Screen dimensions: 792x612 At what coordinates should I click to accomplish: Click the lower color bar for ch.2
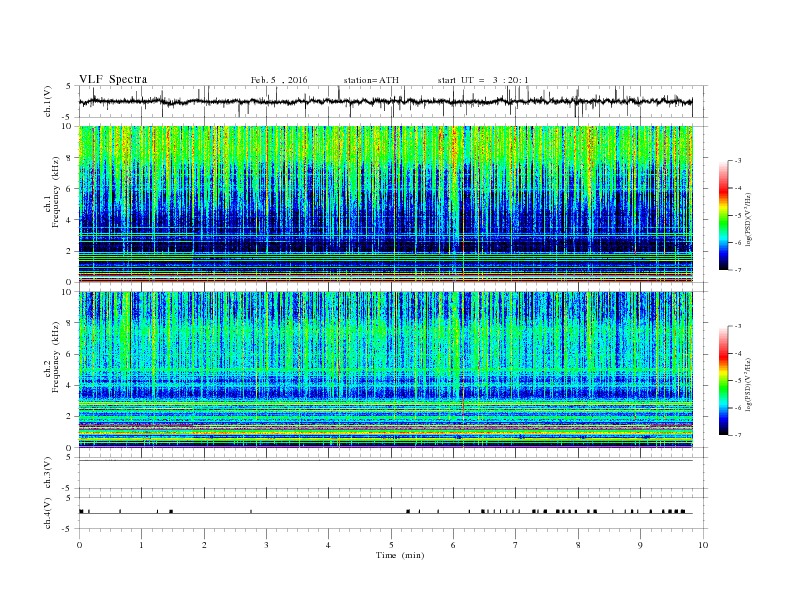click(x=723, y=381)
